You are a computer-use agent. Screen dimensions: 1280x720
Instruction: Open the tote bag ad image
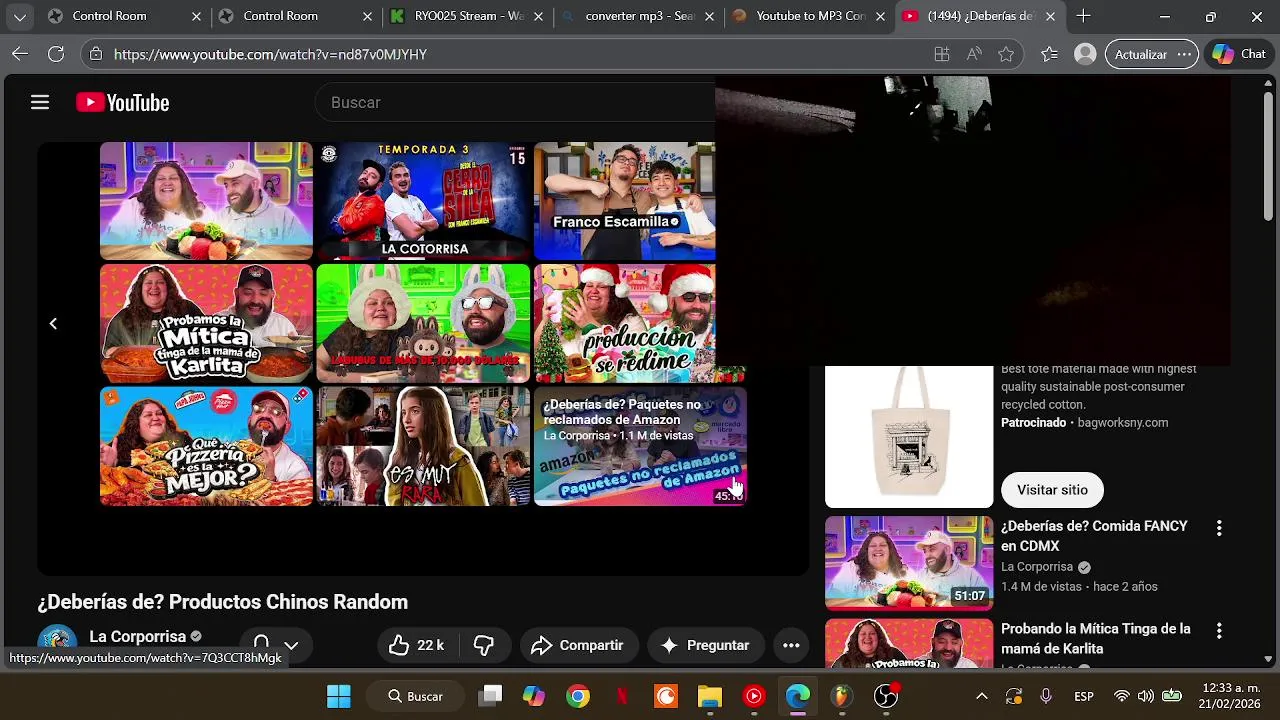pyautogui.click(x=909, y=437)
